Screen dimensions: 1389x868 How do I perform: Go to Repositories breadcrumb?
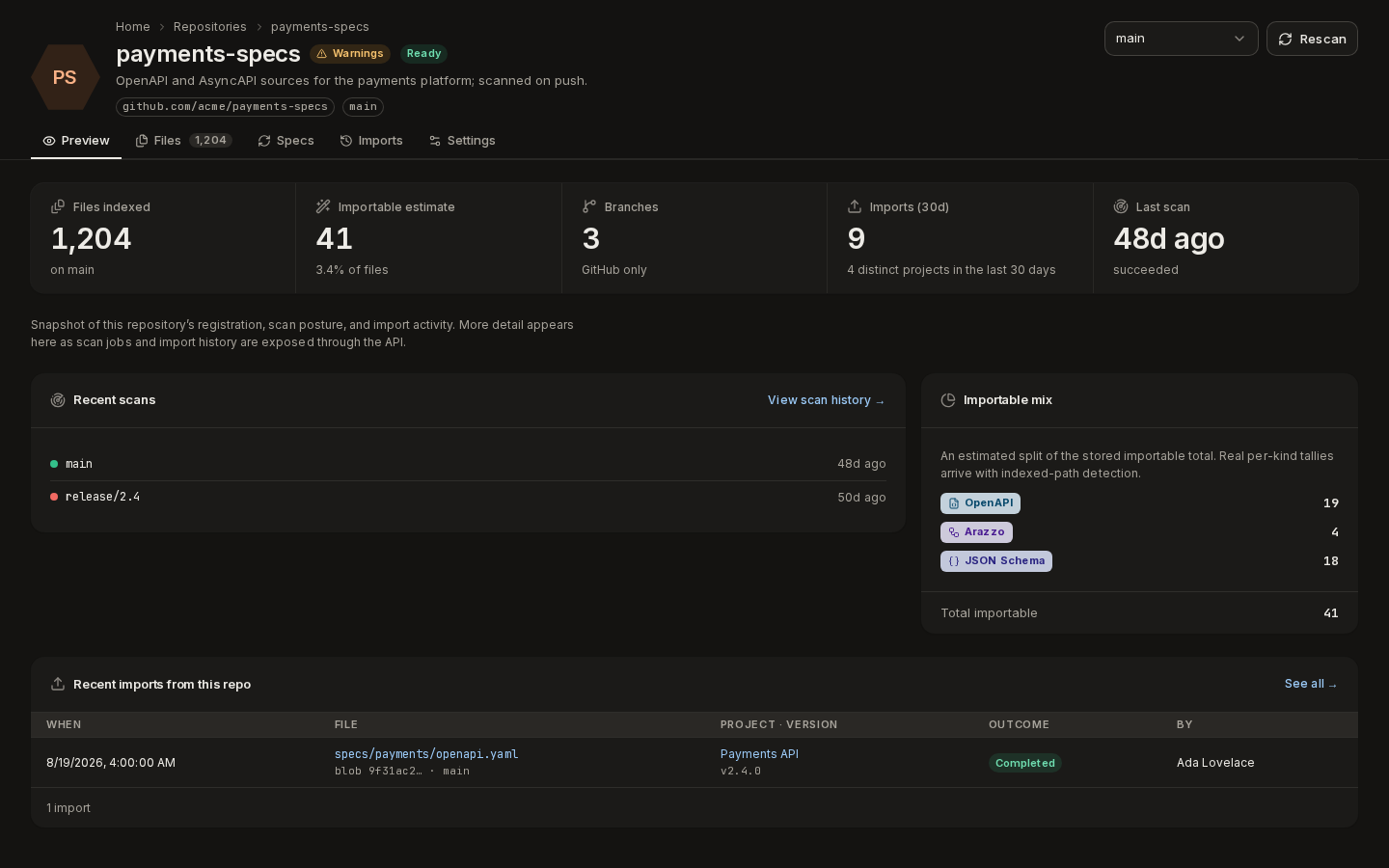pos(210,27)
